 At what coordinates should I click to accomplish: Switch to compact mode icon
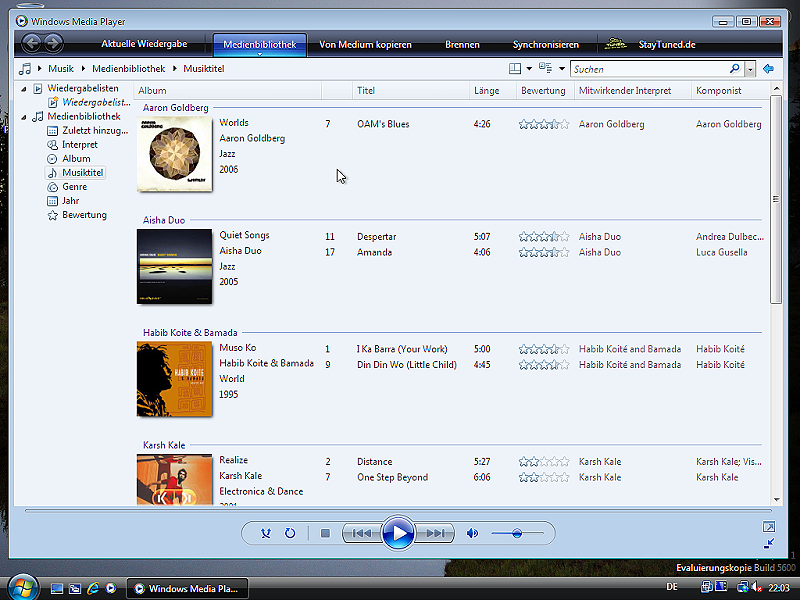[x=768, y=543]
